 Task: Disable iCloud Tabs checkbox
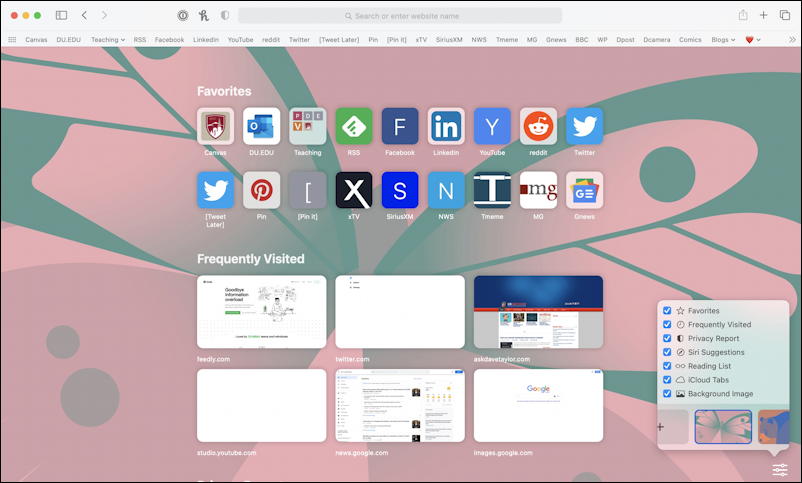click(x=667, y=380)
